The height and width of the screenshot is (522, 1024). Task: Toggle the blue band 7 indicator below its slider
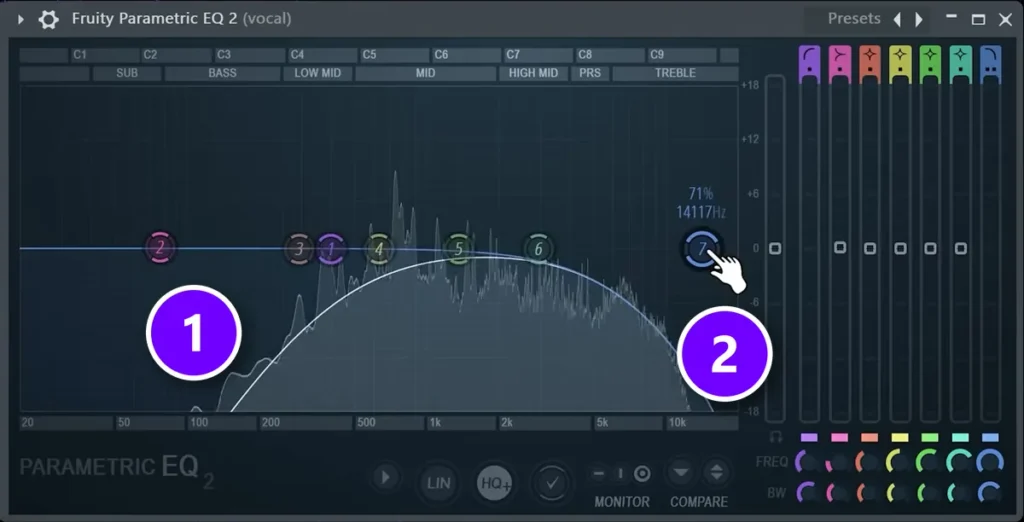990,437
